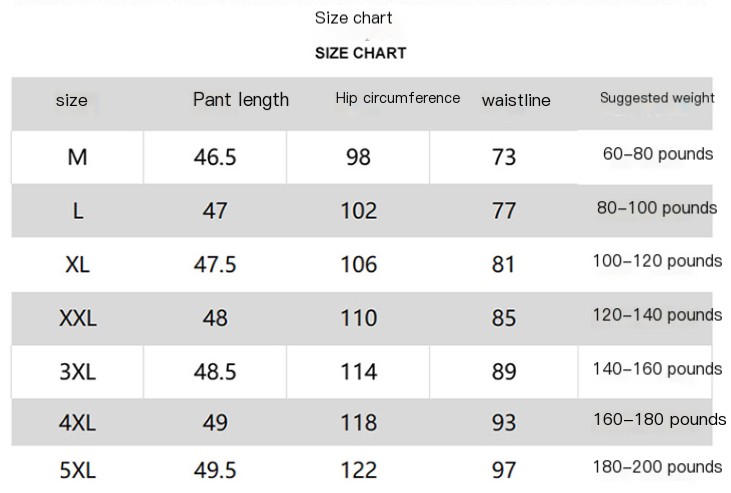This screenshot has height=493, width=731.
Task: Click the XXL size row label
Action: click(x=77, y=318)
